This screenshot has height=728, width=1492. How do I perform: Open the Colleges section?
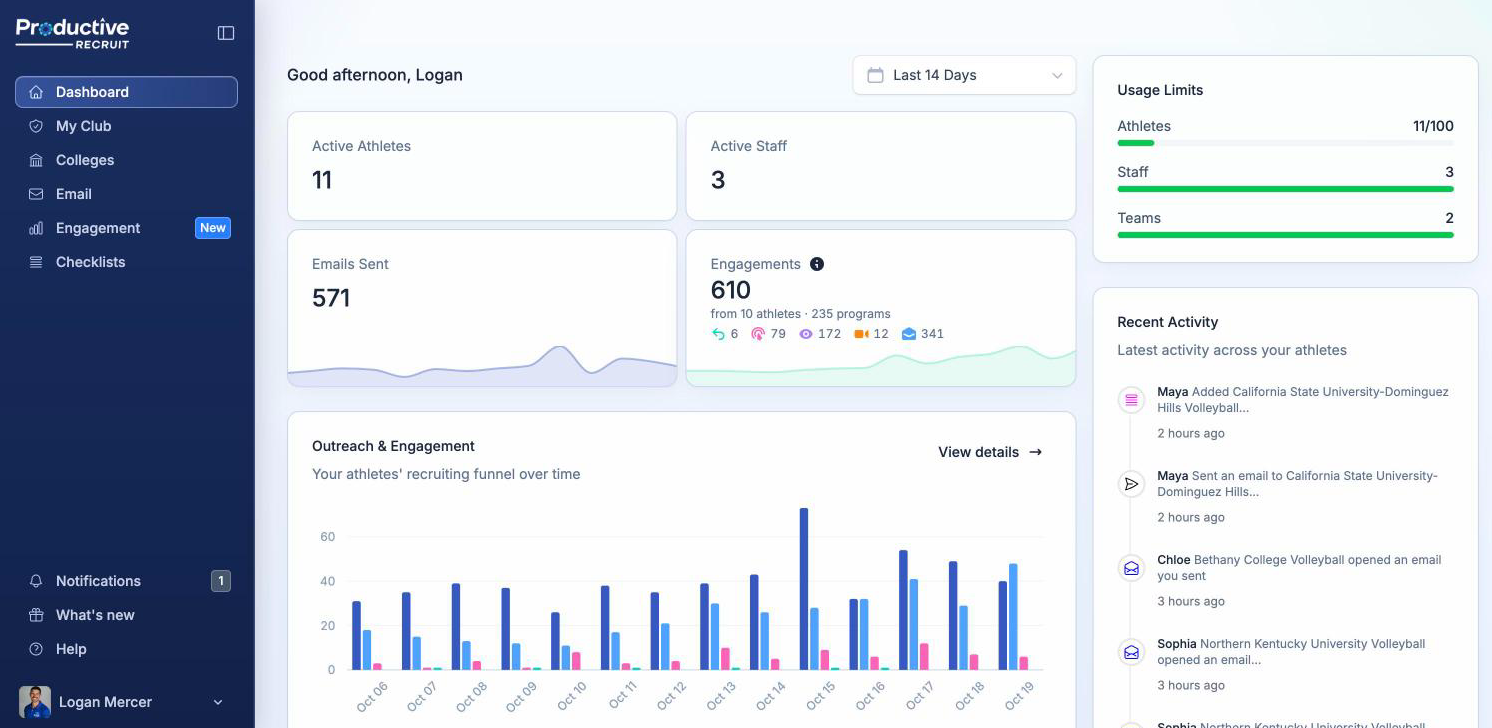pyautogui.click(x=126, y=160)
